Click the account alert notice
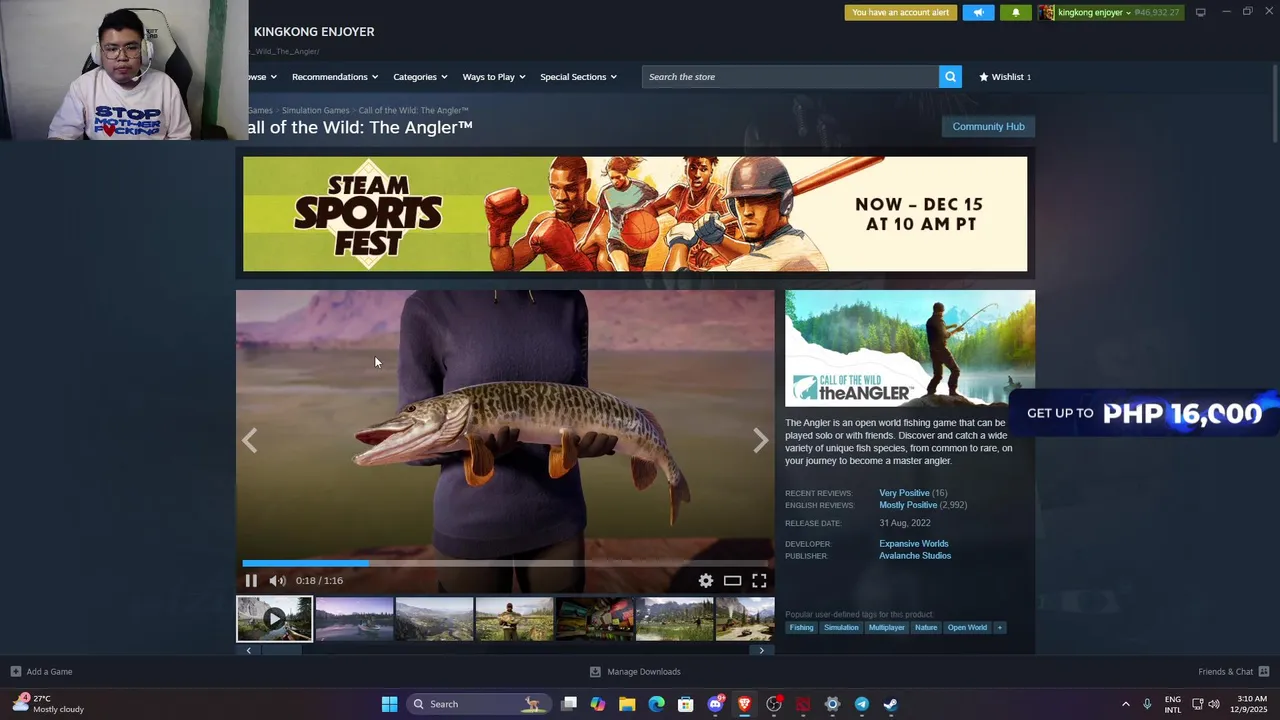The height and width of the screenshot is (720, 1280). (x=901, y=13)
